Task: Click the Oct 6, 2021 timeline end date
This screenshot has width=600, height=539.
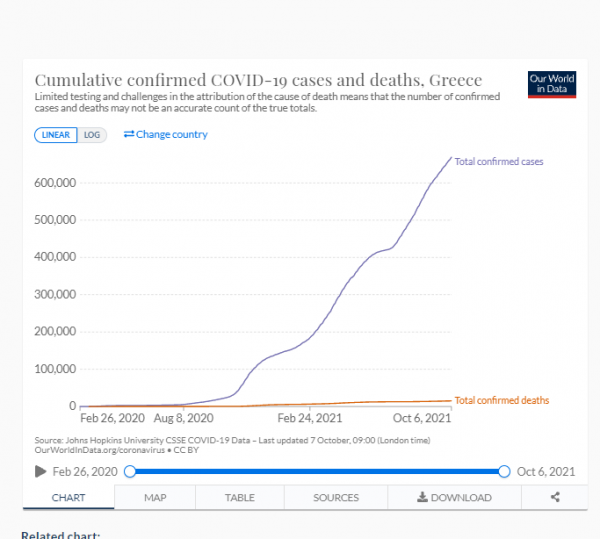Action: click(x=548, y=471)
